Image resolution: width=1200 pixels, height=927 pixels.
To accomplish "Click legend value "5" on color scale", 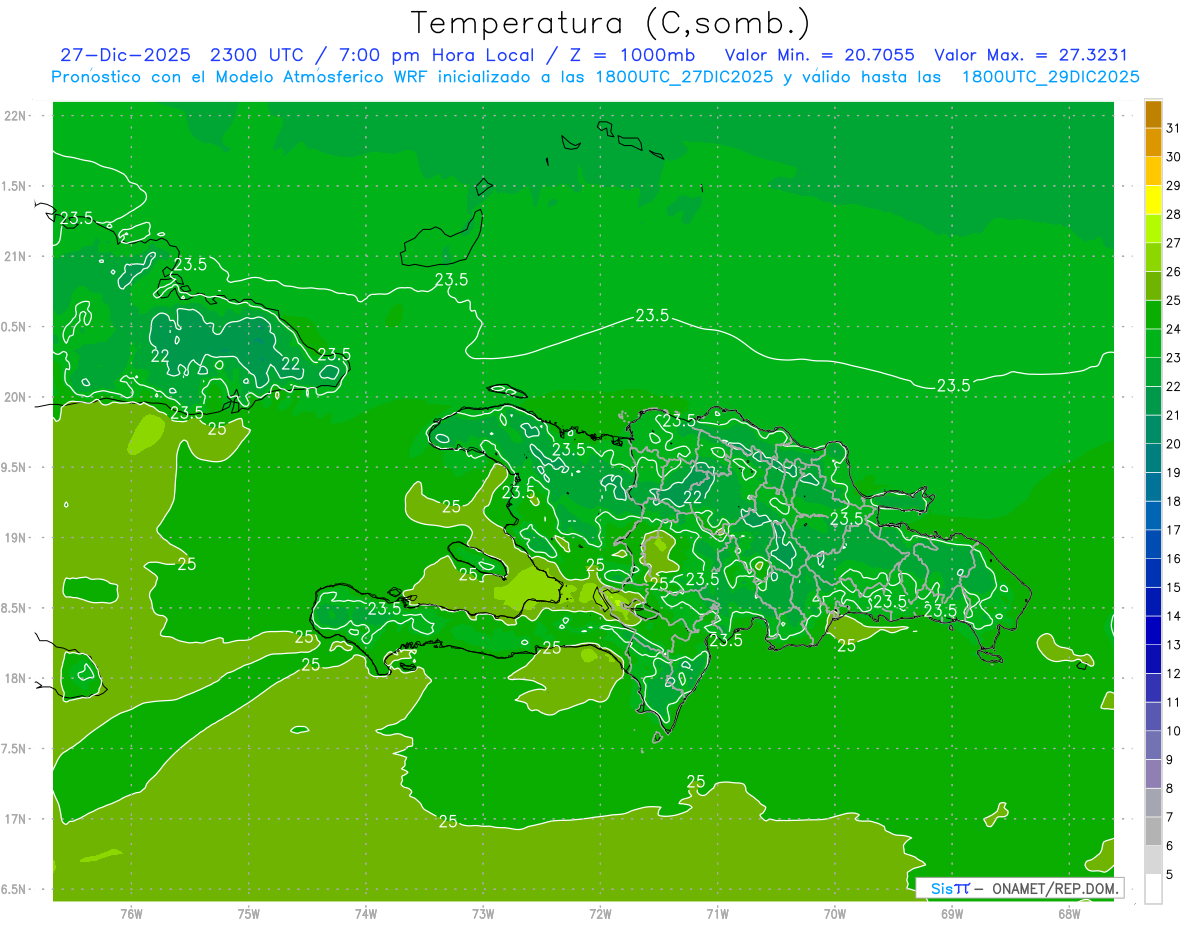I will click(x=1169, y=875).
